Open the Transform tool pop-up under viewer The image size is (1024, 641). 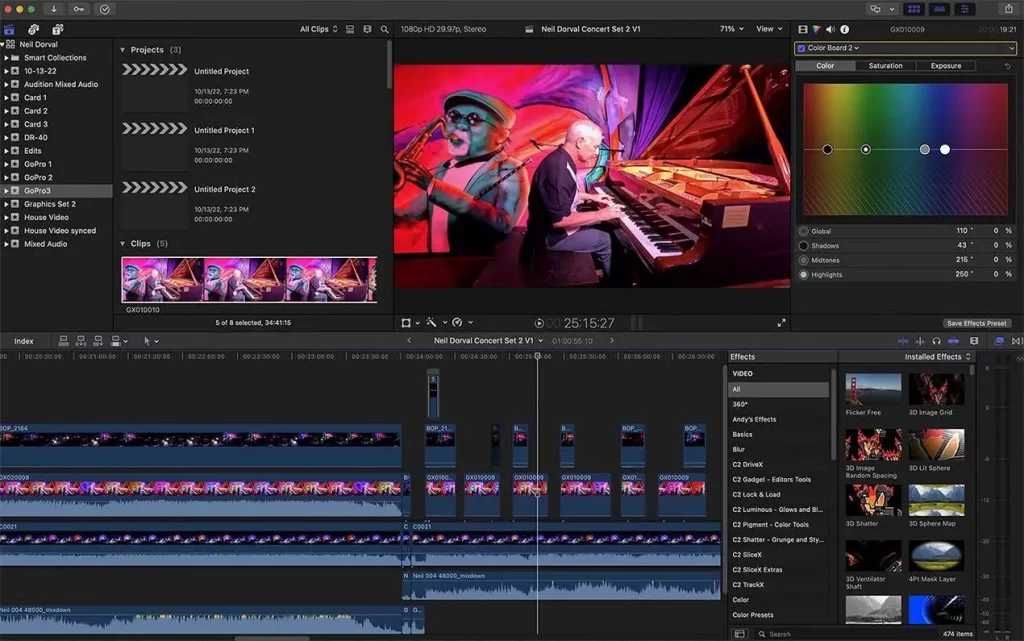point(410,323)
